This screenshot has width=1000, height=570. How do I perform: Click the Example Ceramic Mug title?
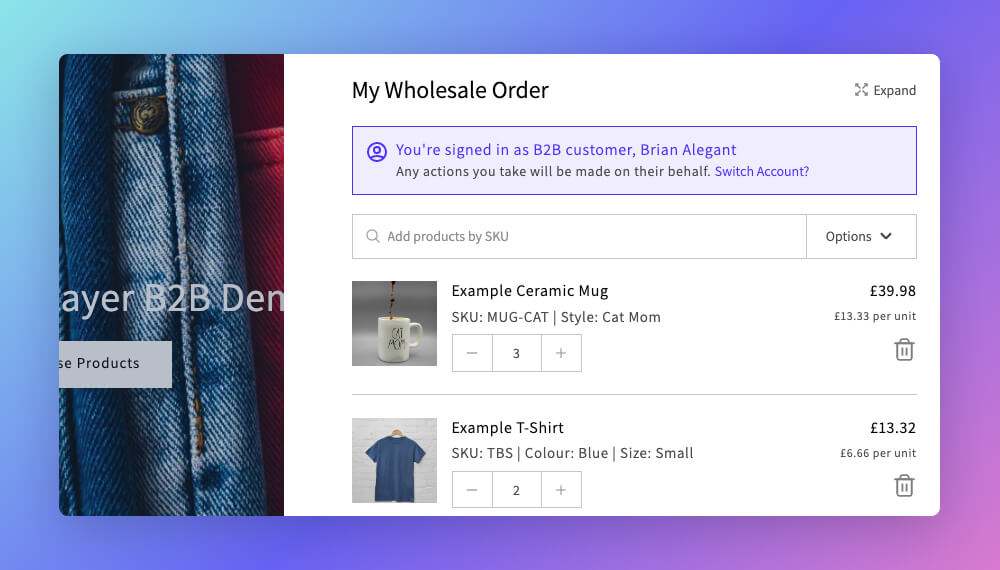point(530,291)
